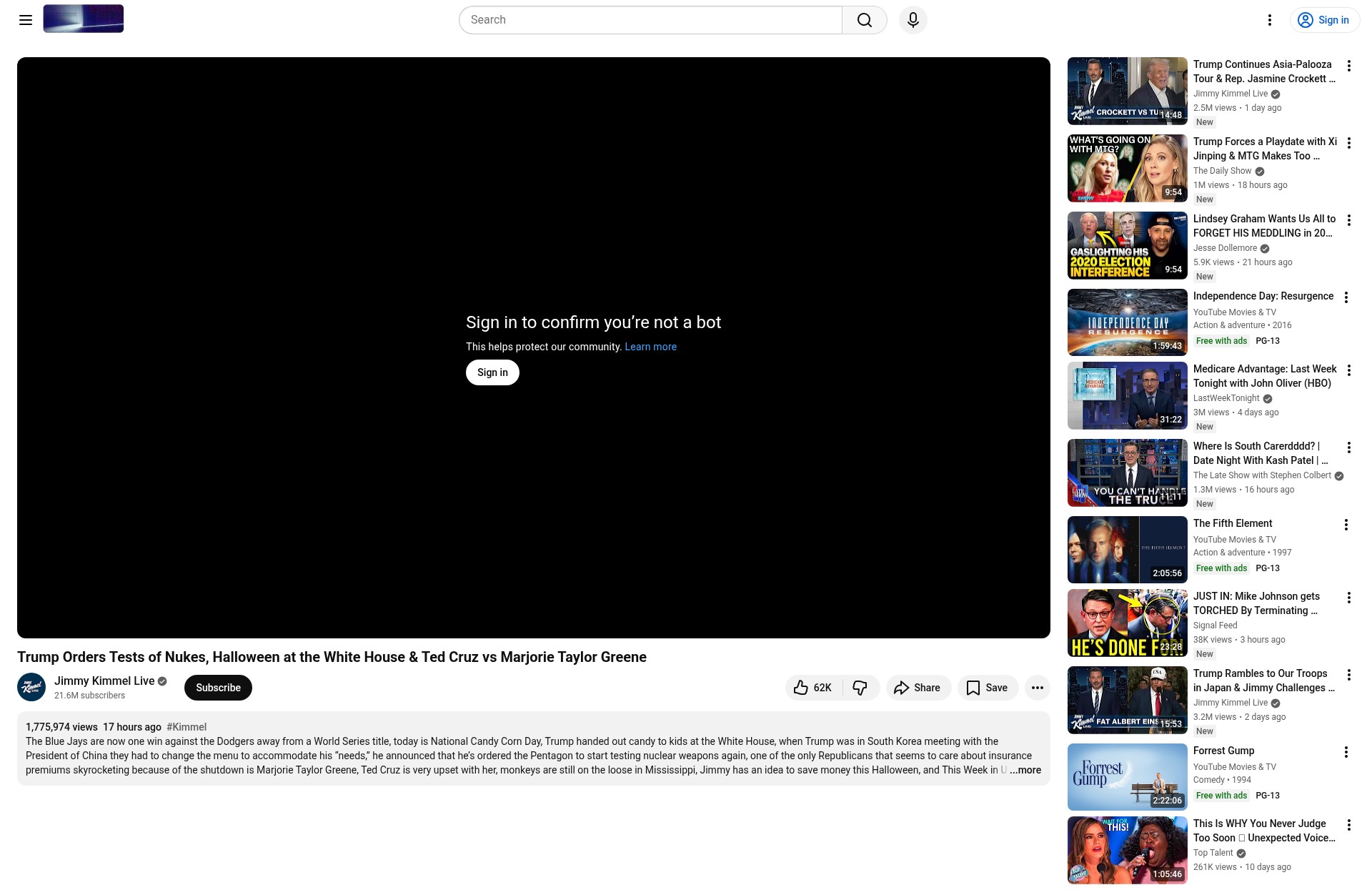Click 1,775,974 views text

[61, 727]
